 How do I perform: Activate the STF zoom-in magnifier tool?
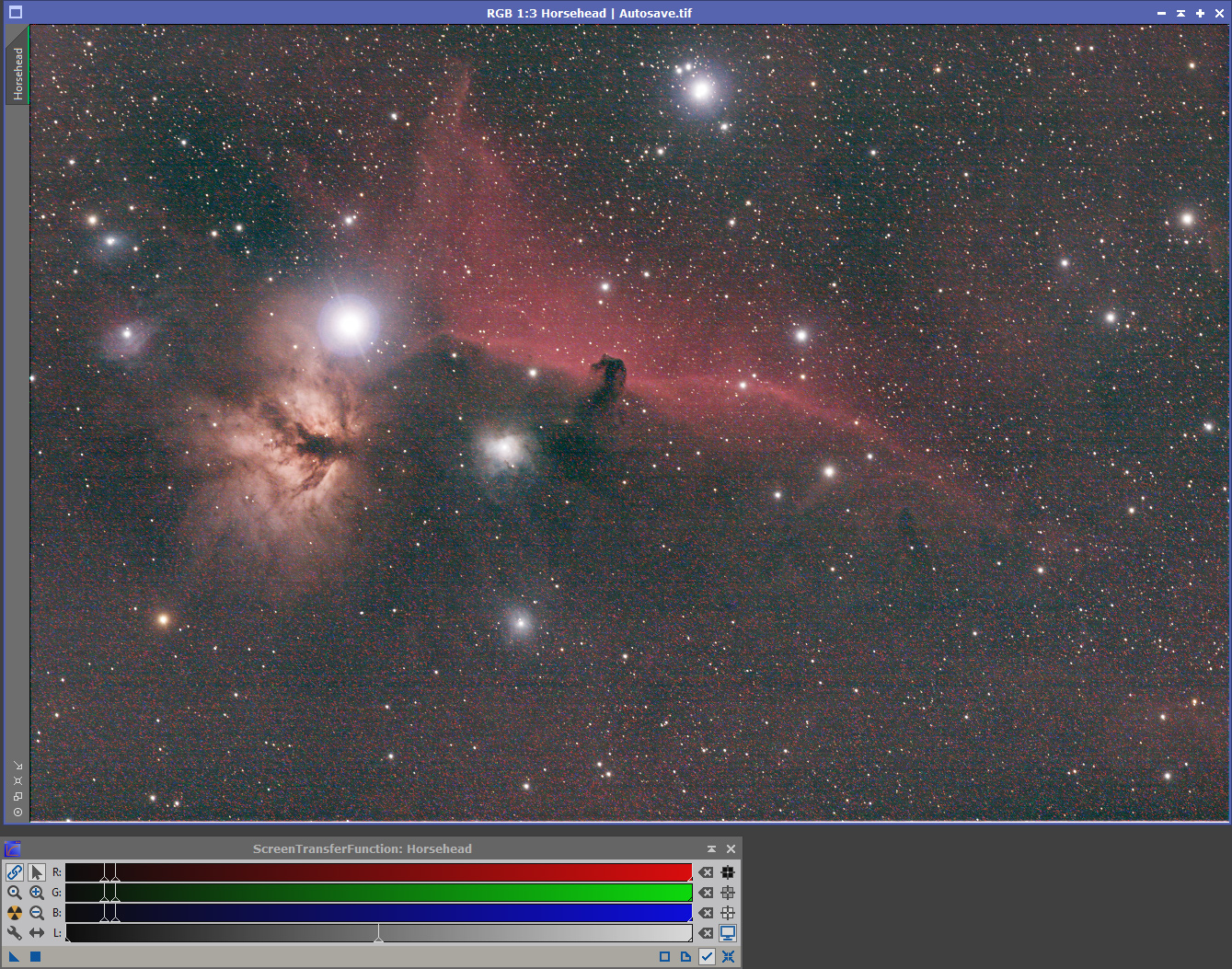pyautogui.click(x=37, y=893)
